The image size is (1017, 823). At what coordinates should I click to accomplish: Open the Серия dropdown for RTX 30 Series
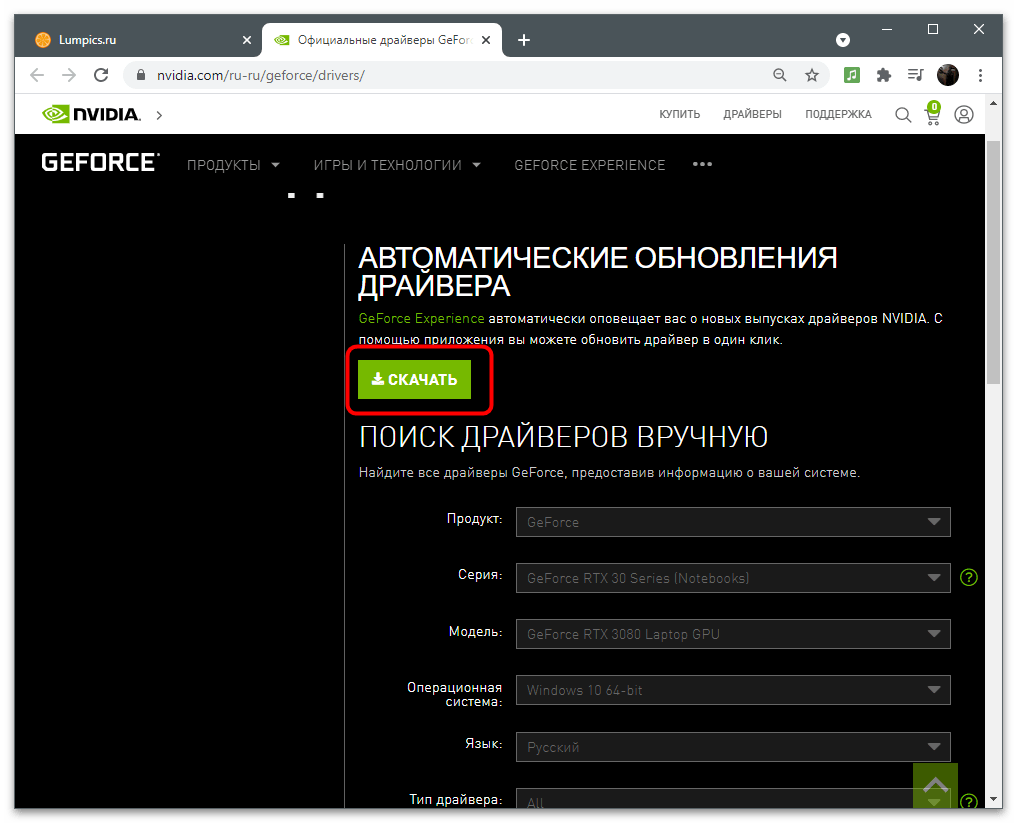(x=733, y=578)
